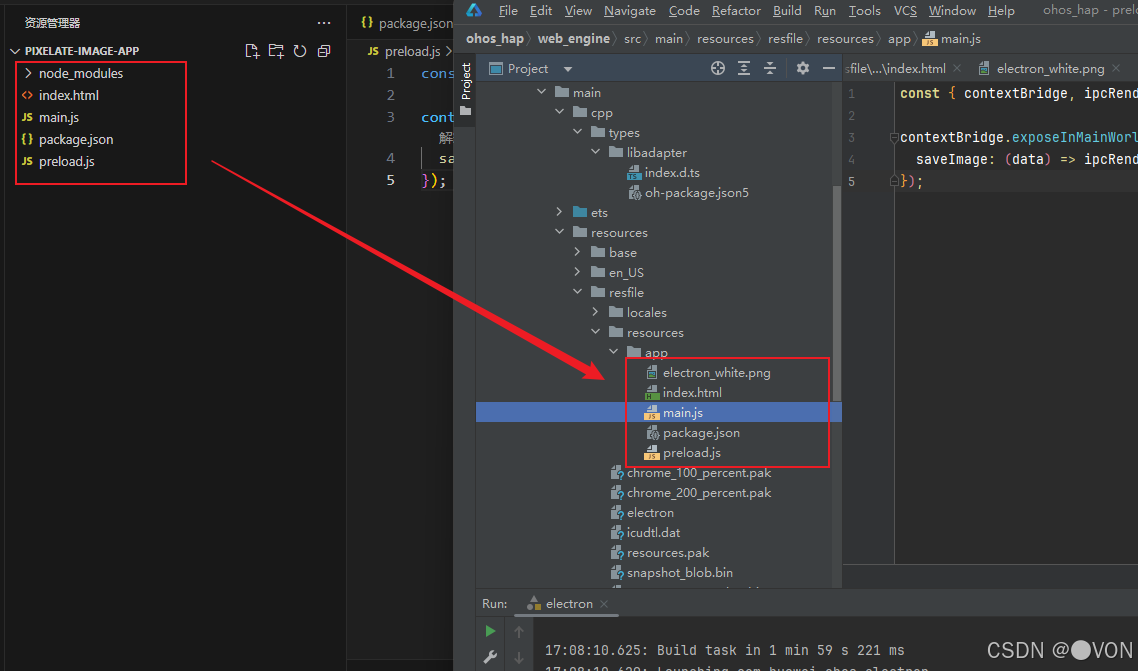Click wrench icon in Run panel

pos(490,657)
